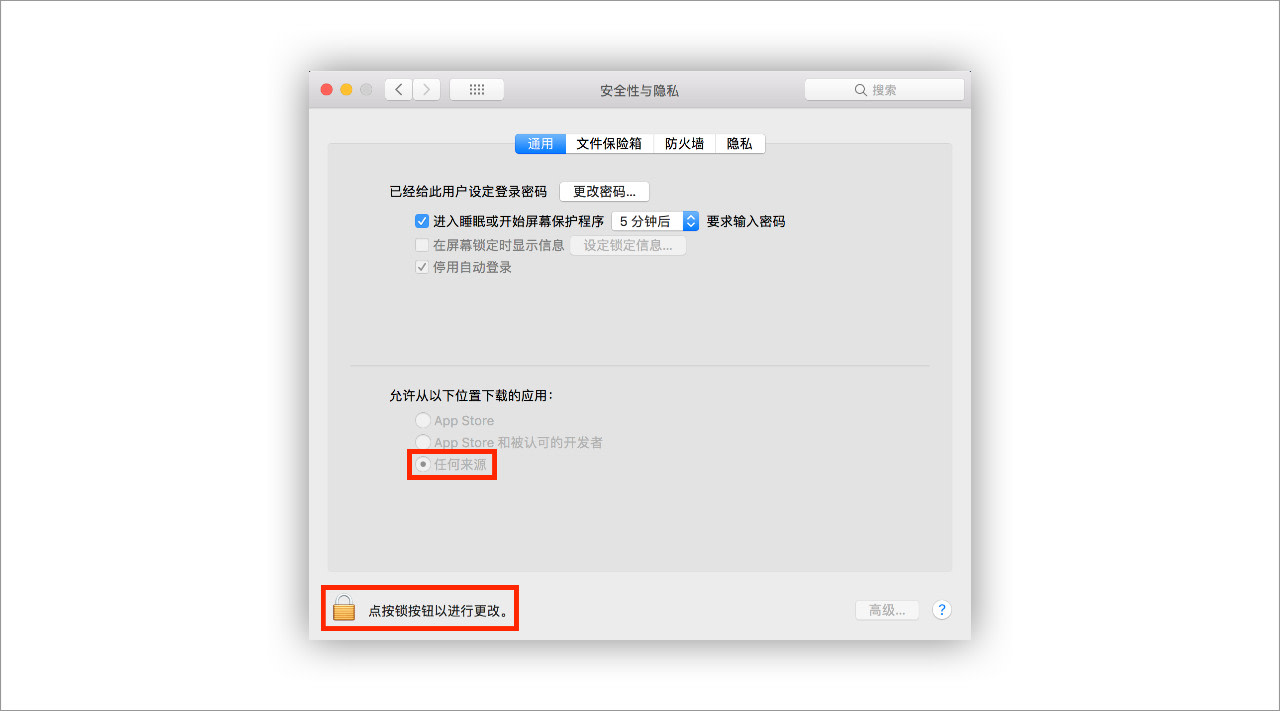This screenshot has height=711, width=1280.
Task: Click the red close window button
Action: [x=326, y=89]
